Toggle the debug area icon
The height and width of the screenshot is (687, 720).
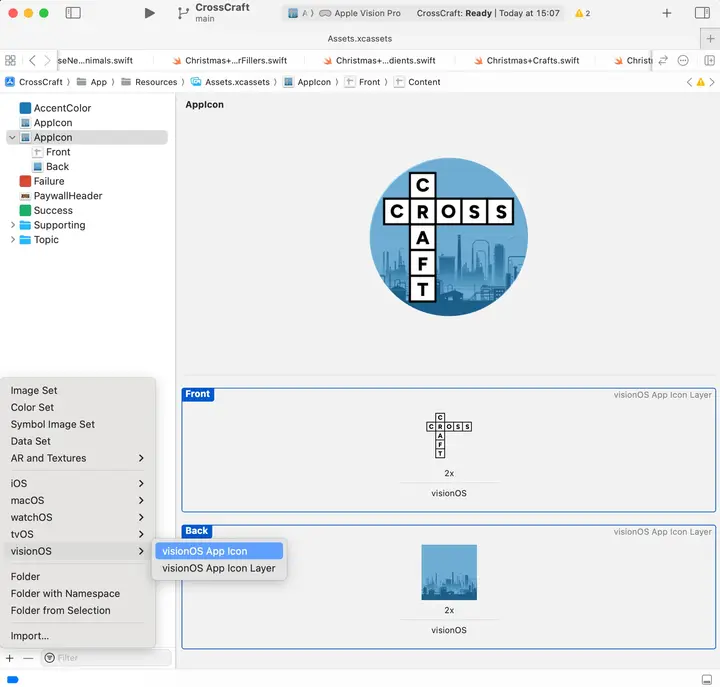click(707, 679)
